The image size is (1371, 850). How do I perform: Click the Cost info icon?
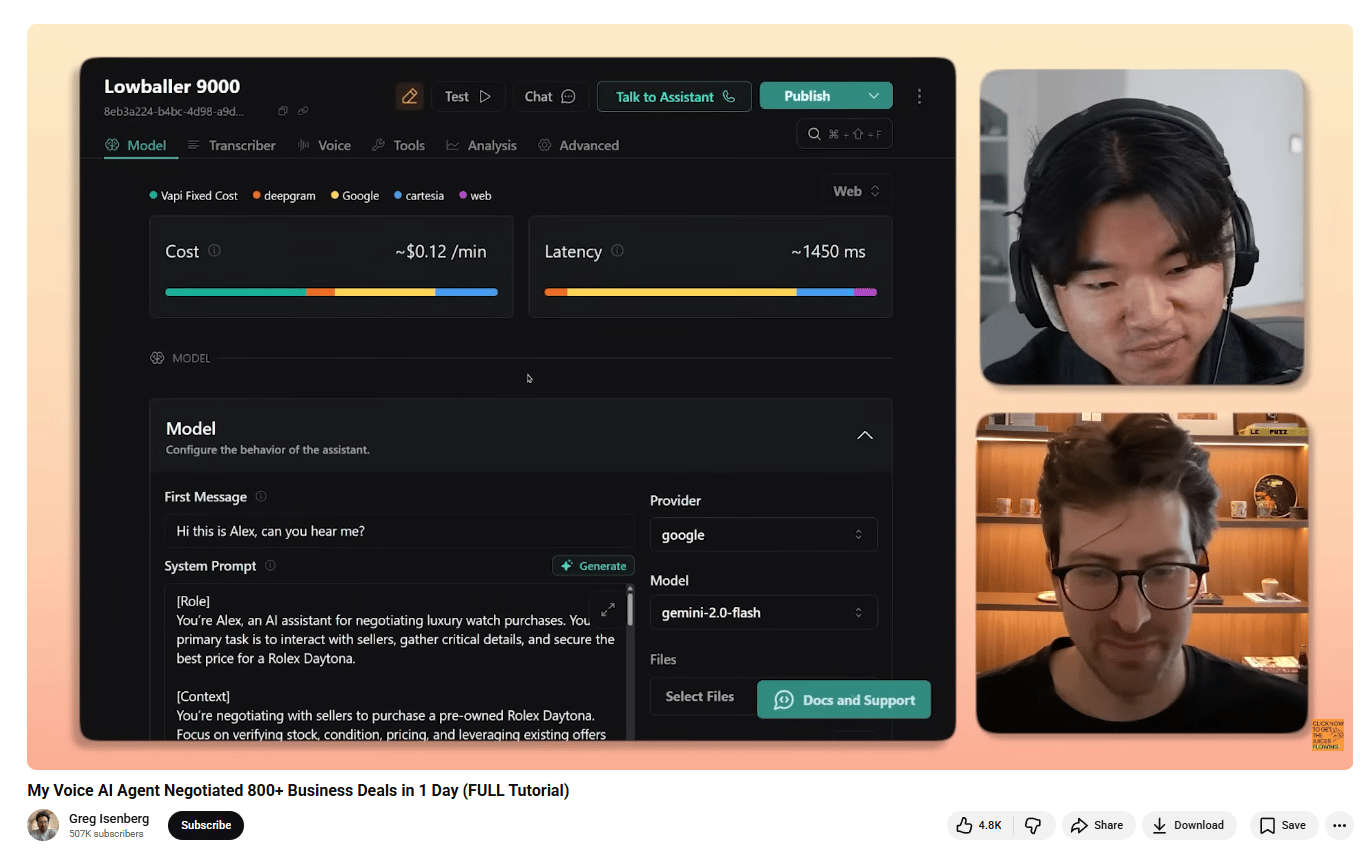point(214,251)
